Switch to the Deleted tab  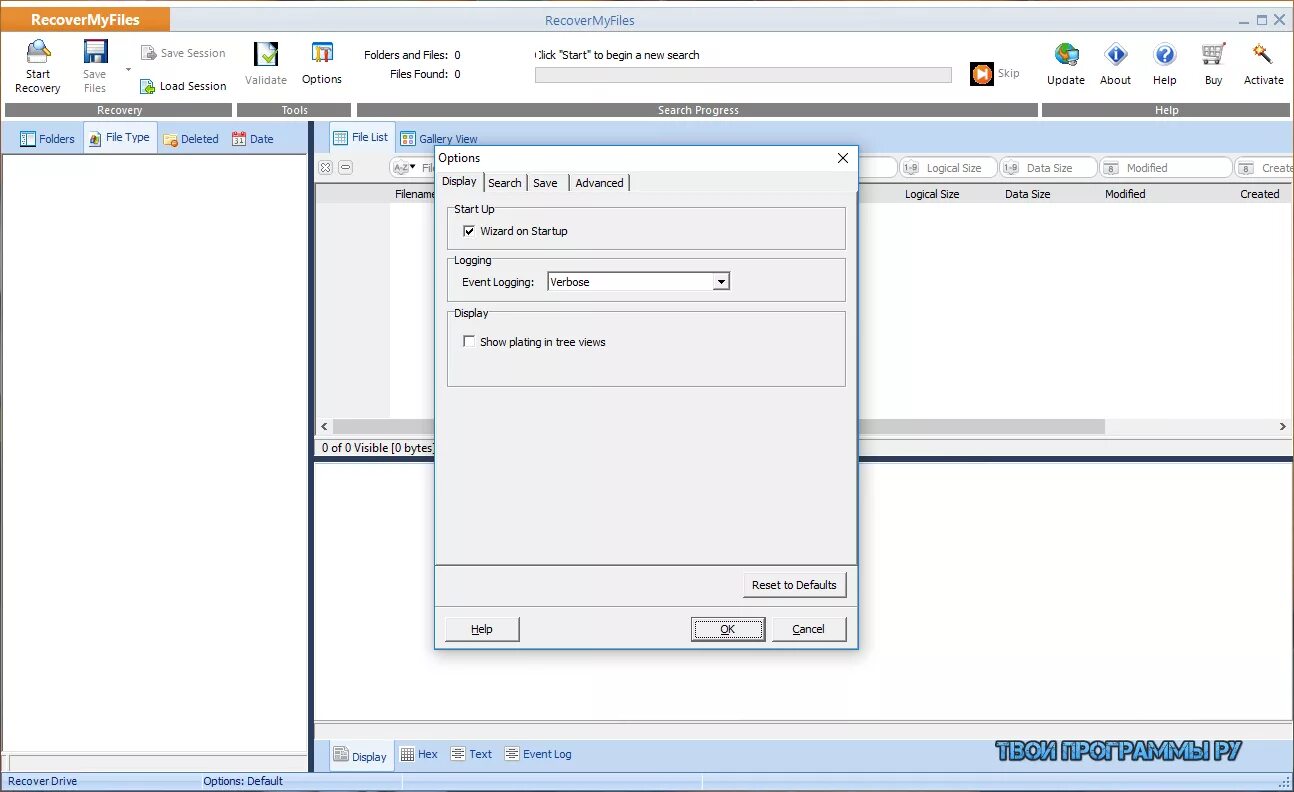click(191, 139)
